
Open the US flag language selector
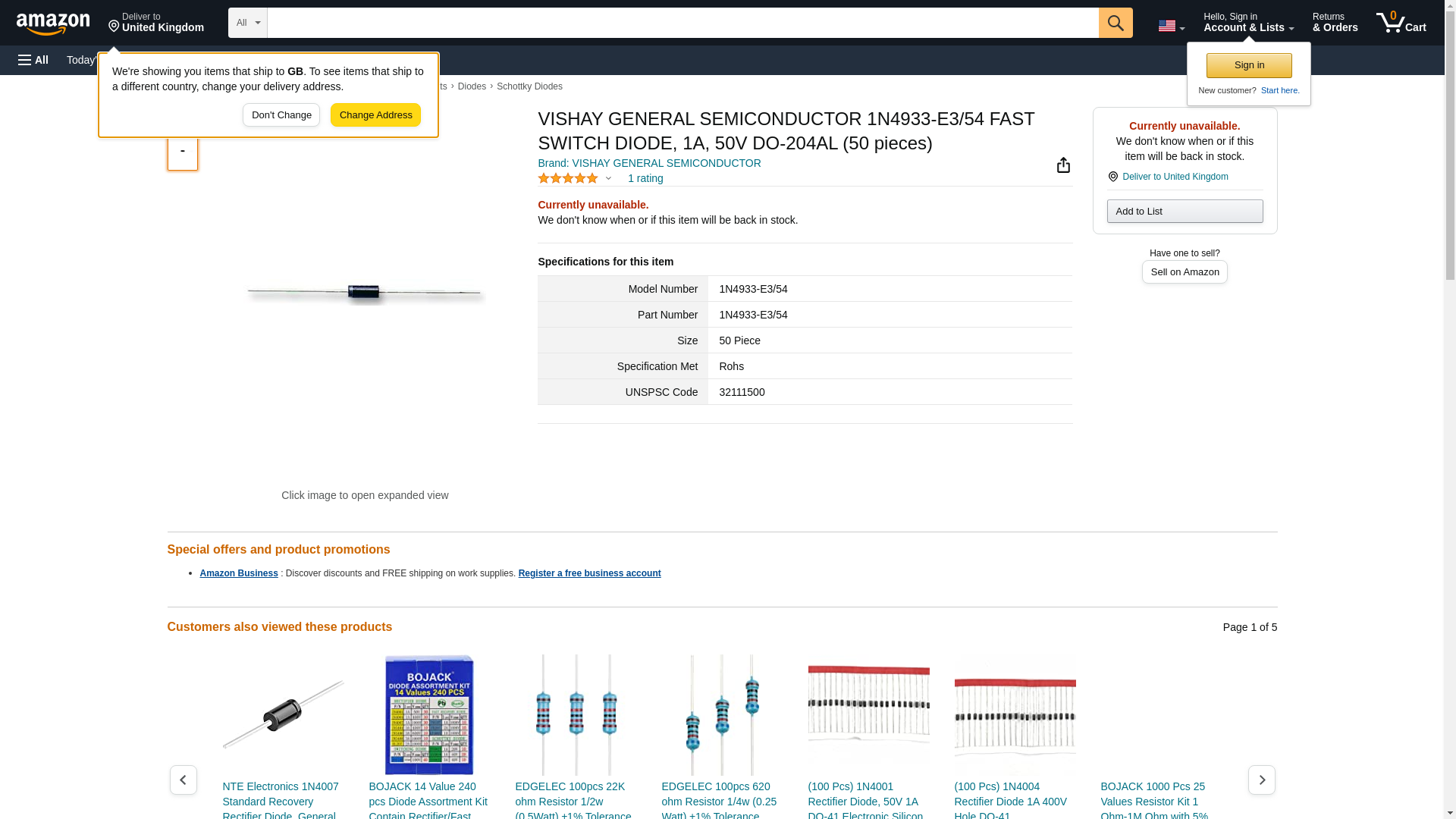pyautogui.click(x=1171, y=26)
